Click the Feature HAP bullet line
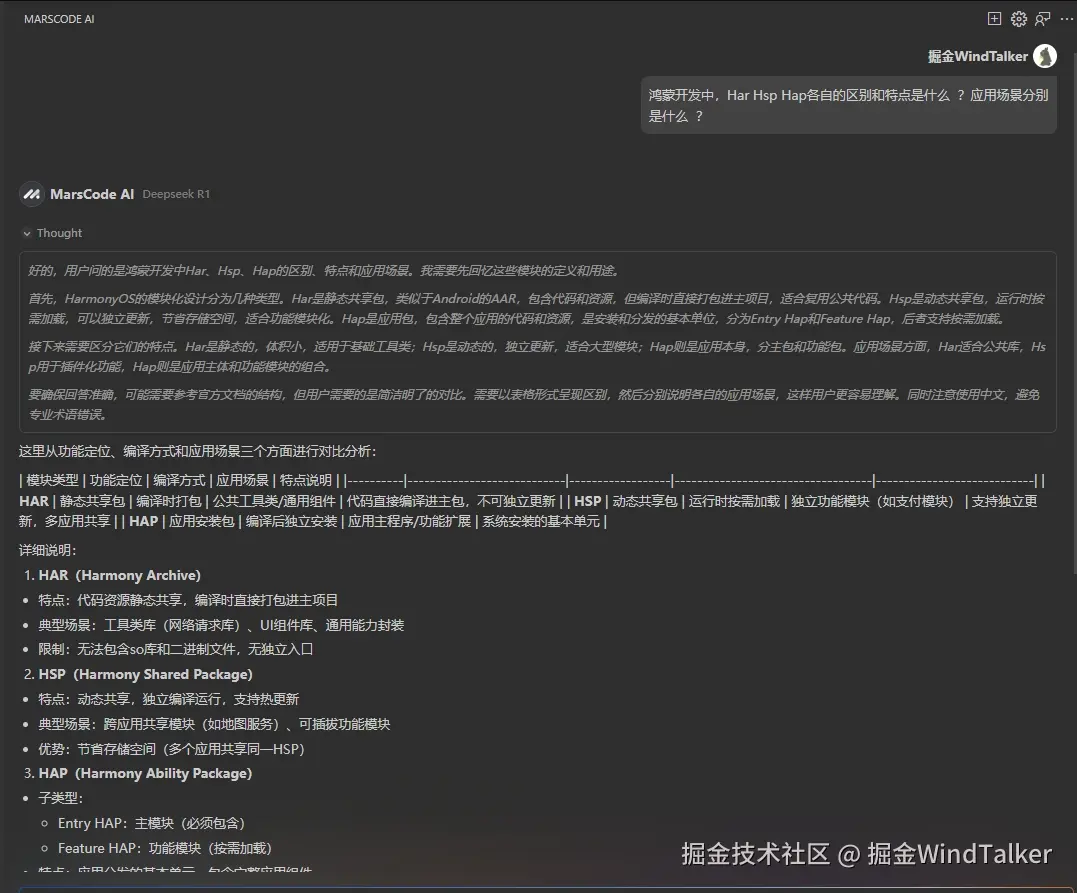This screenshot has width=1077, height=893. coord(165,848)
